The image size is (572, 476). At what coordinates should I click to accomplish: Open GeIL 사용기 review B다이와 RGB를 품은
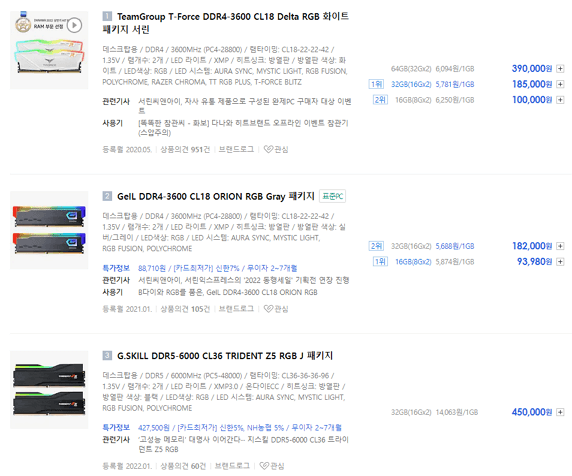[228, 293]
